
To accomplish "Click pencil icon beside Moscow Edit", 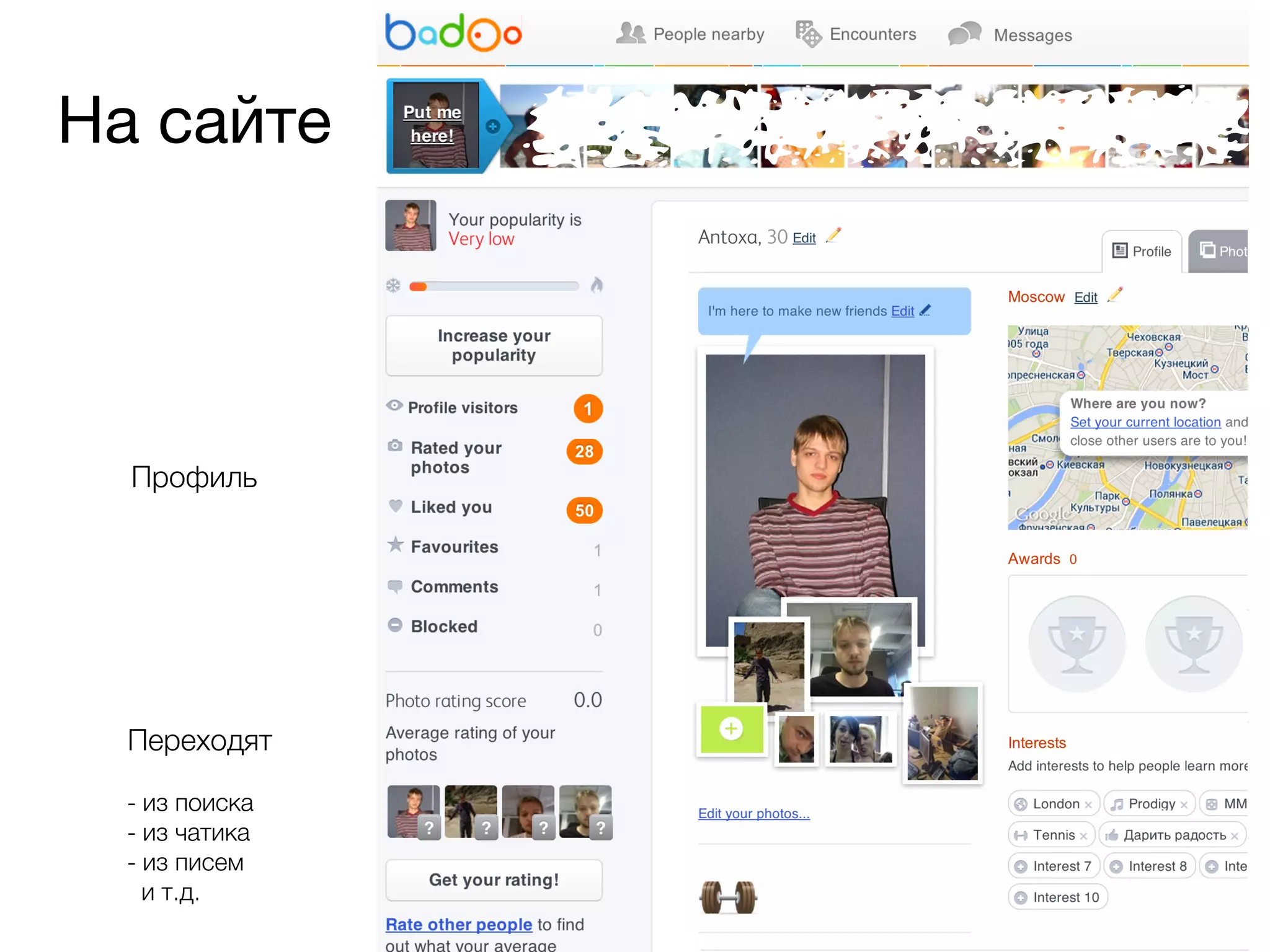I will 1114,295.
